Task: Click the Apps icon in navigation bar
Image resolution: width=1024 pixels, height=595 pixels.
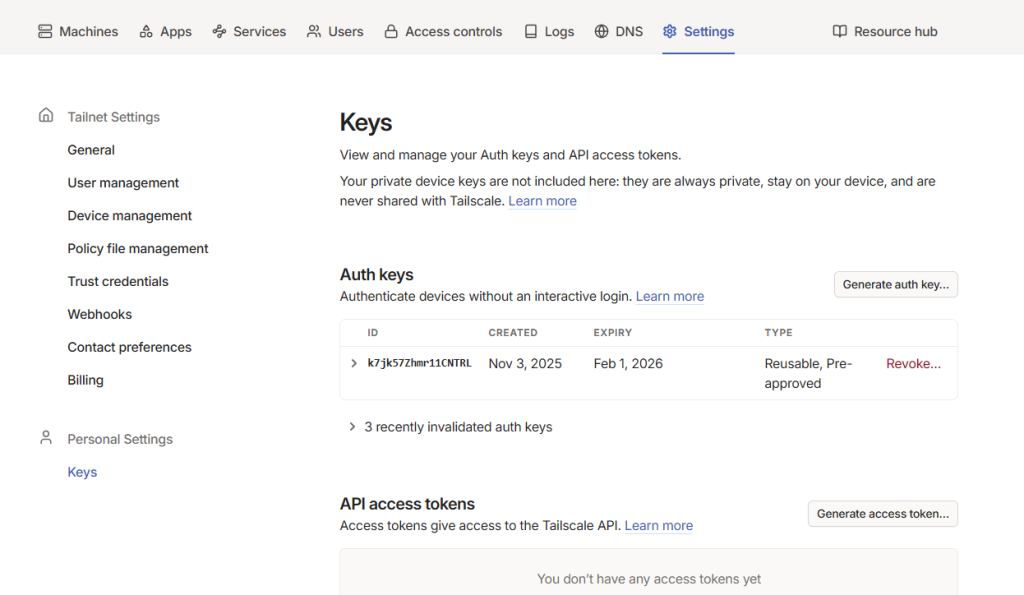Action: point(146,32)
